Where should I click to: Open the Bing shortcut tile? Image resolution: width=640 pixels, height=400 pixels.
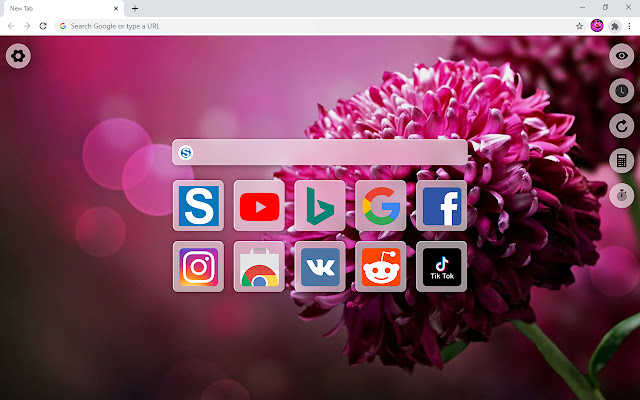(x=320, y=206)
